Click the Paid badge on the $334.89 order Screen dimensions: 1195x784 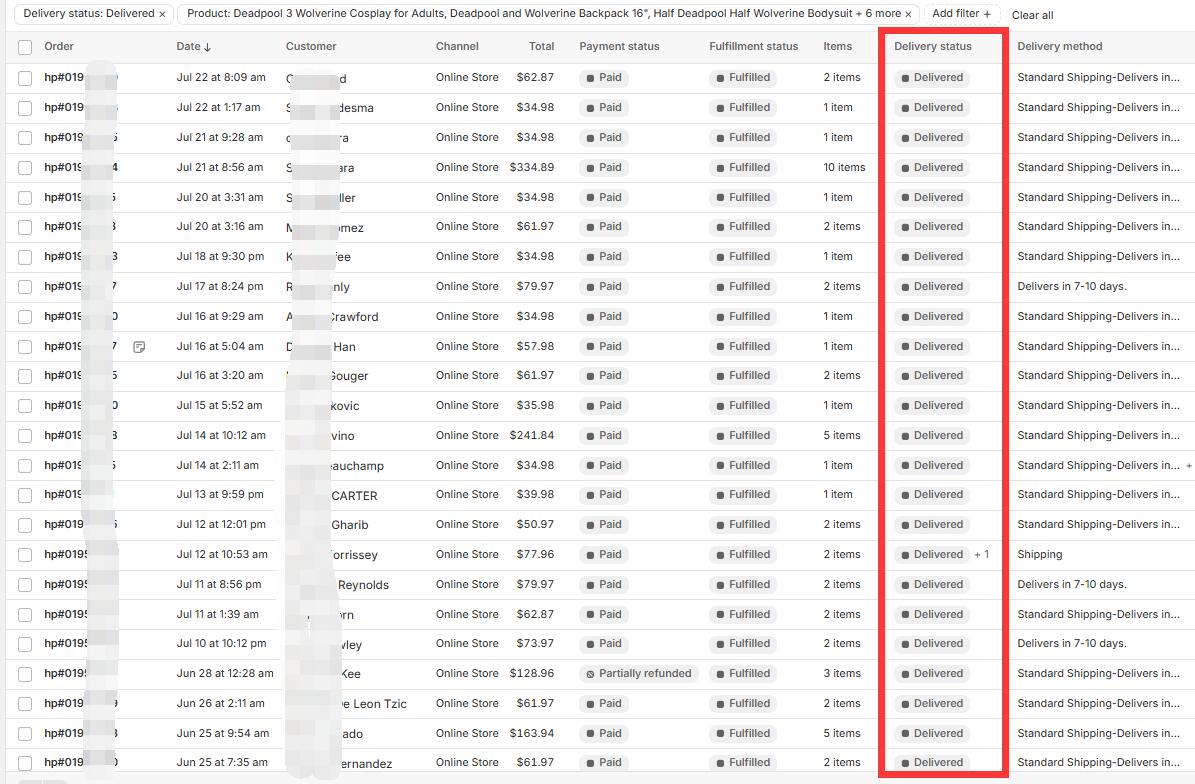click(x=604, y=167)
